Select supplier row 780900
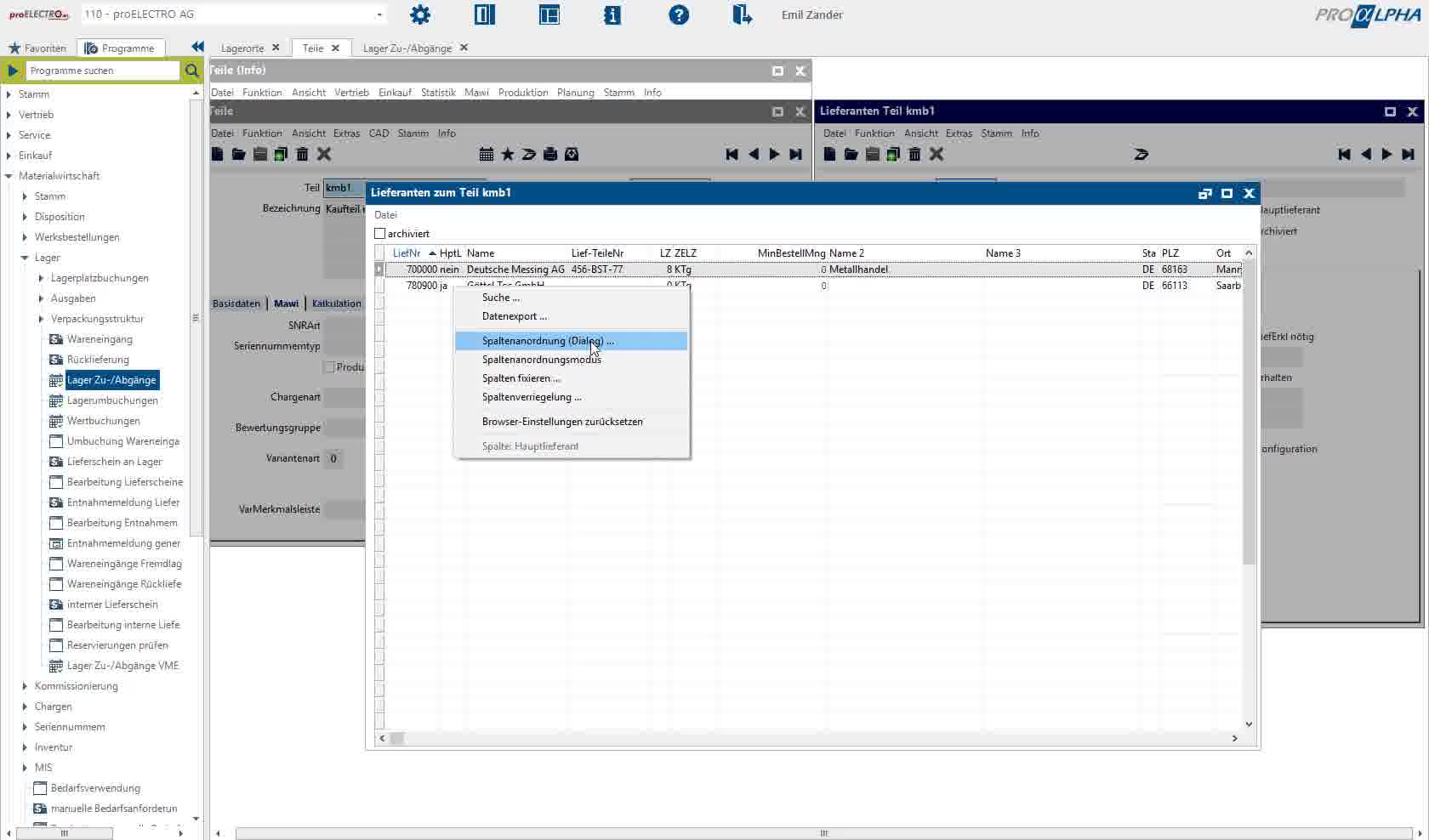This screenshot has width=1429, height=840. pyautogui.click(x=814, y=286)
